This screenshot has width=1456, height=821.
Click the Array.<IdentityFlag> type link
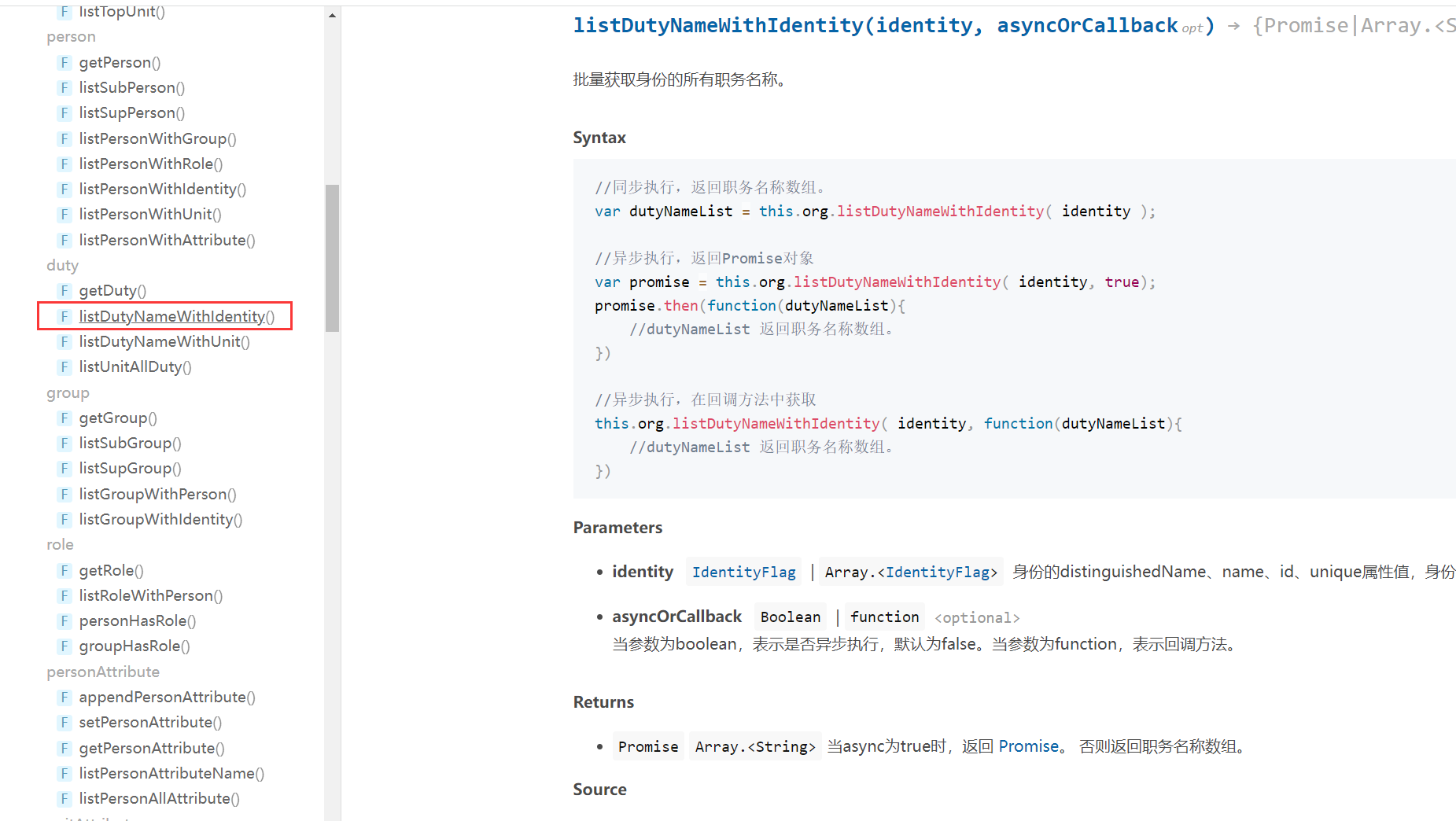click(x=911, y=572)
